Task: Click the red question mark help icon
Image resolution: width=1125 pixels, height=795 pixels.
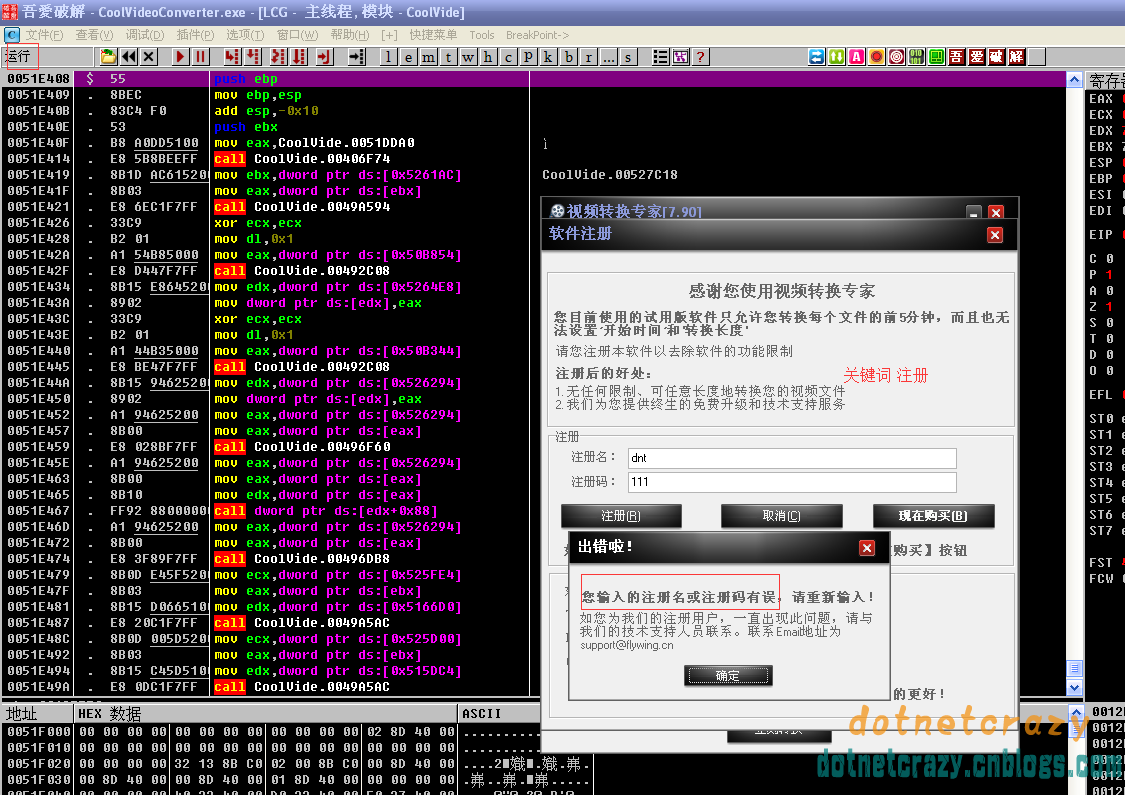Action: (701, 57)
